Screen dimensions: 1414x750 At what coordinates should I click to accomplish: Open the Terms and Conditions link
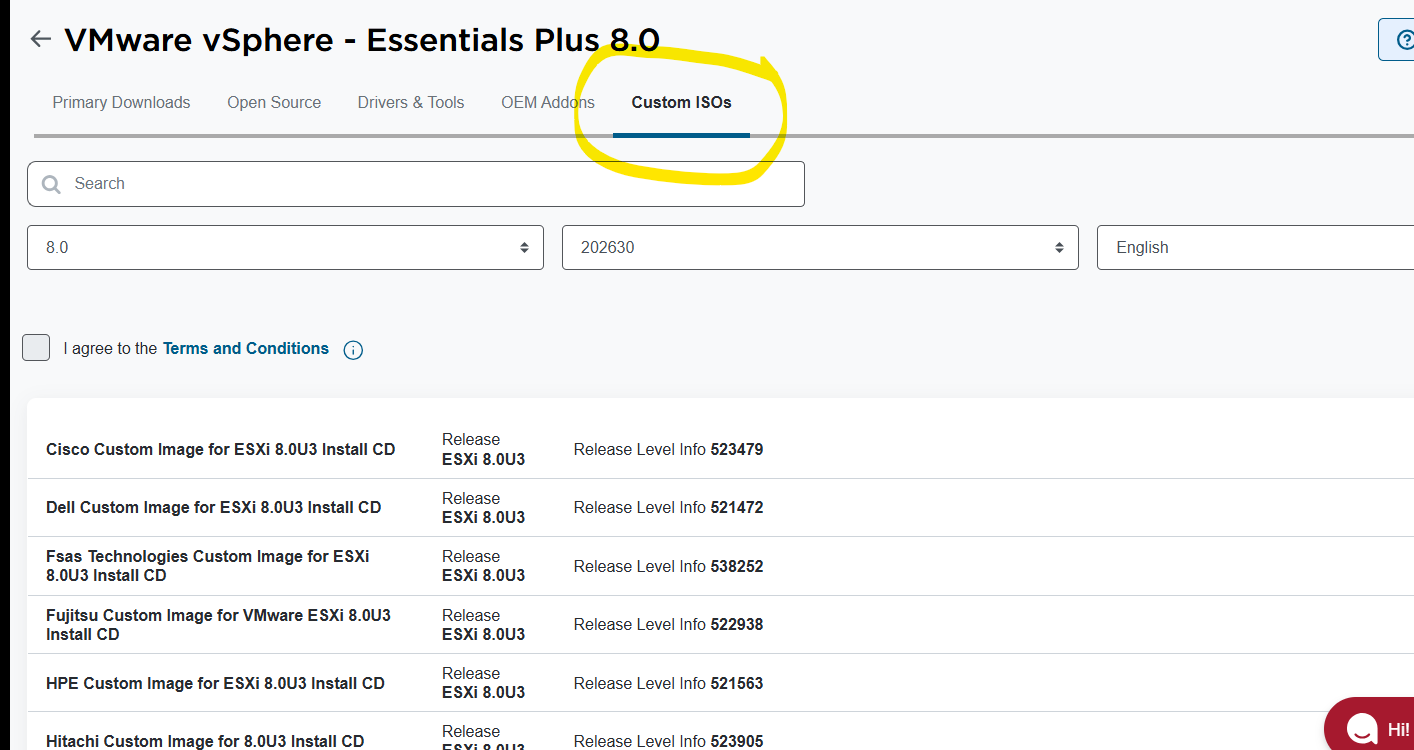246,348
